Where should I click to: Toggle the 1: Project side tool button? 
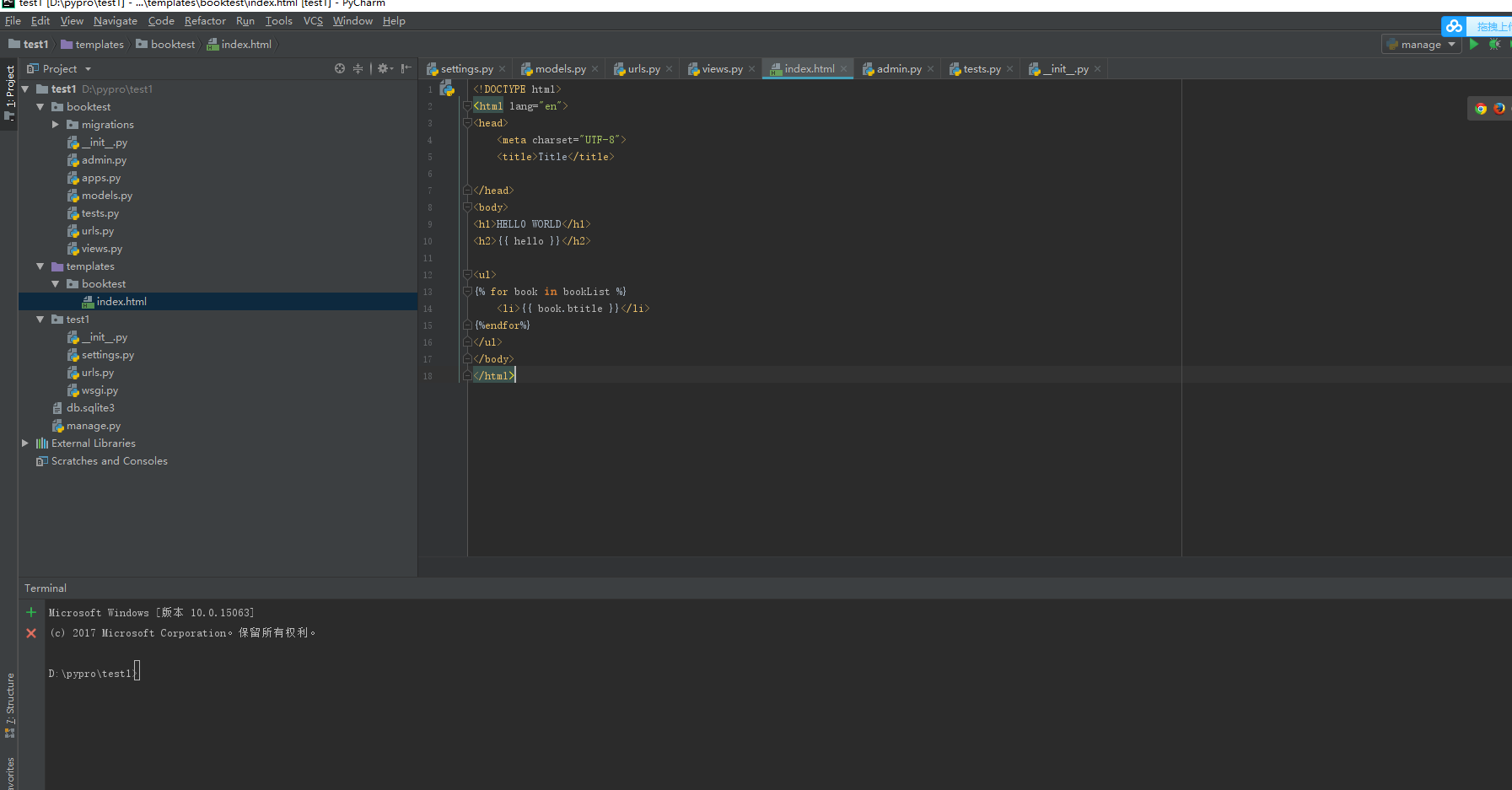point(9,93)
